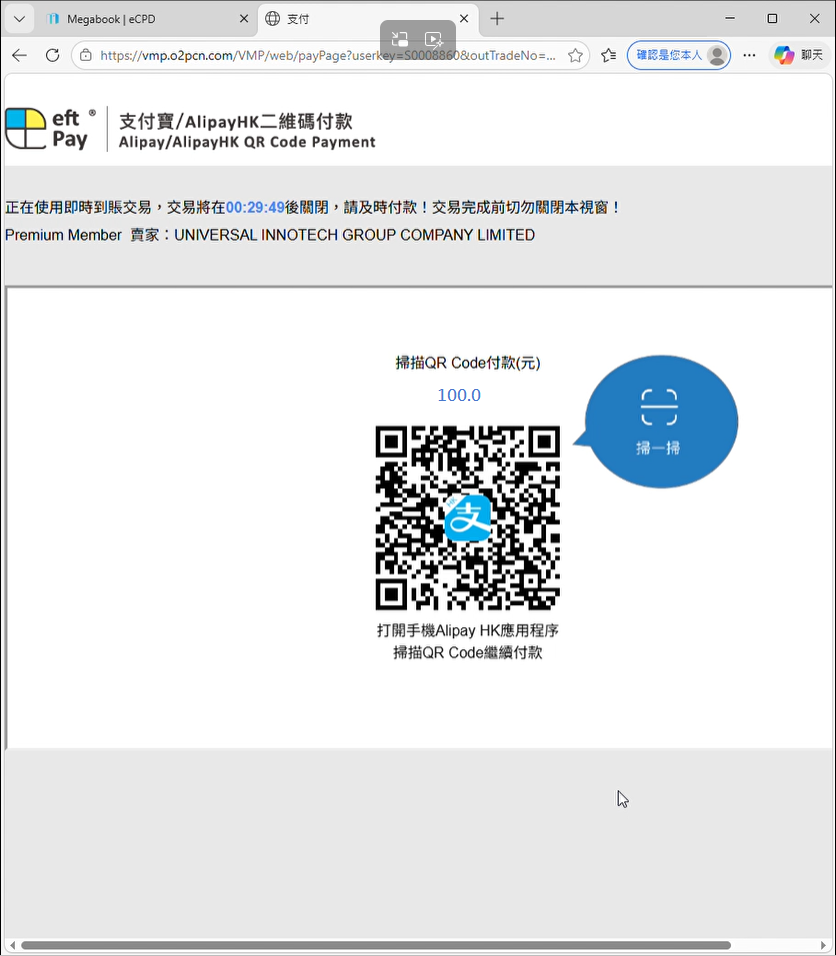Click the 100.0 payment amount
The height and width of the screenshot is (956, 836).
coord(459,395)
